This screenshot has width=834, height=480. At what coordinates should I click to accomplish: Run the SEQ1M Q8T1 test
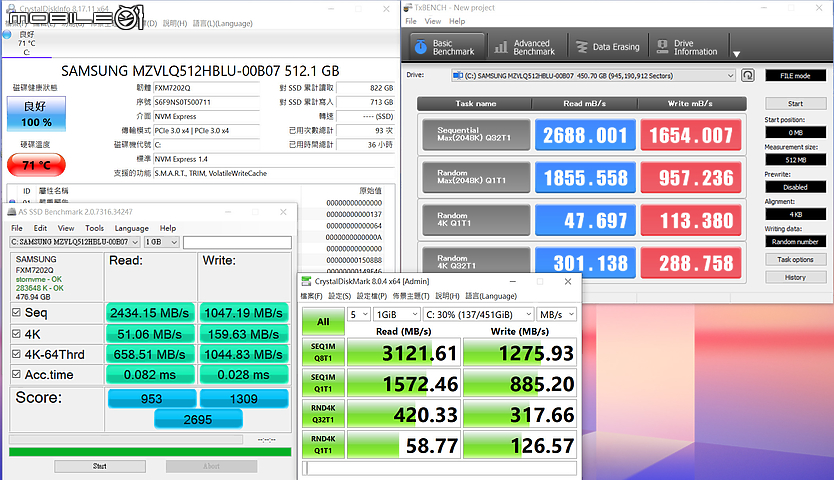(x=323, y=352)
